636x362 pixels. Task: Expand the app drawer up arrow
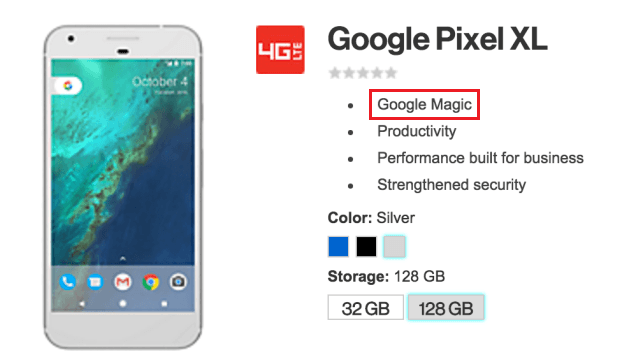coord(123,258)
